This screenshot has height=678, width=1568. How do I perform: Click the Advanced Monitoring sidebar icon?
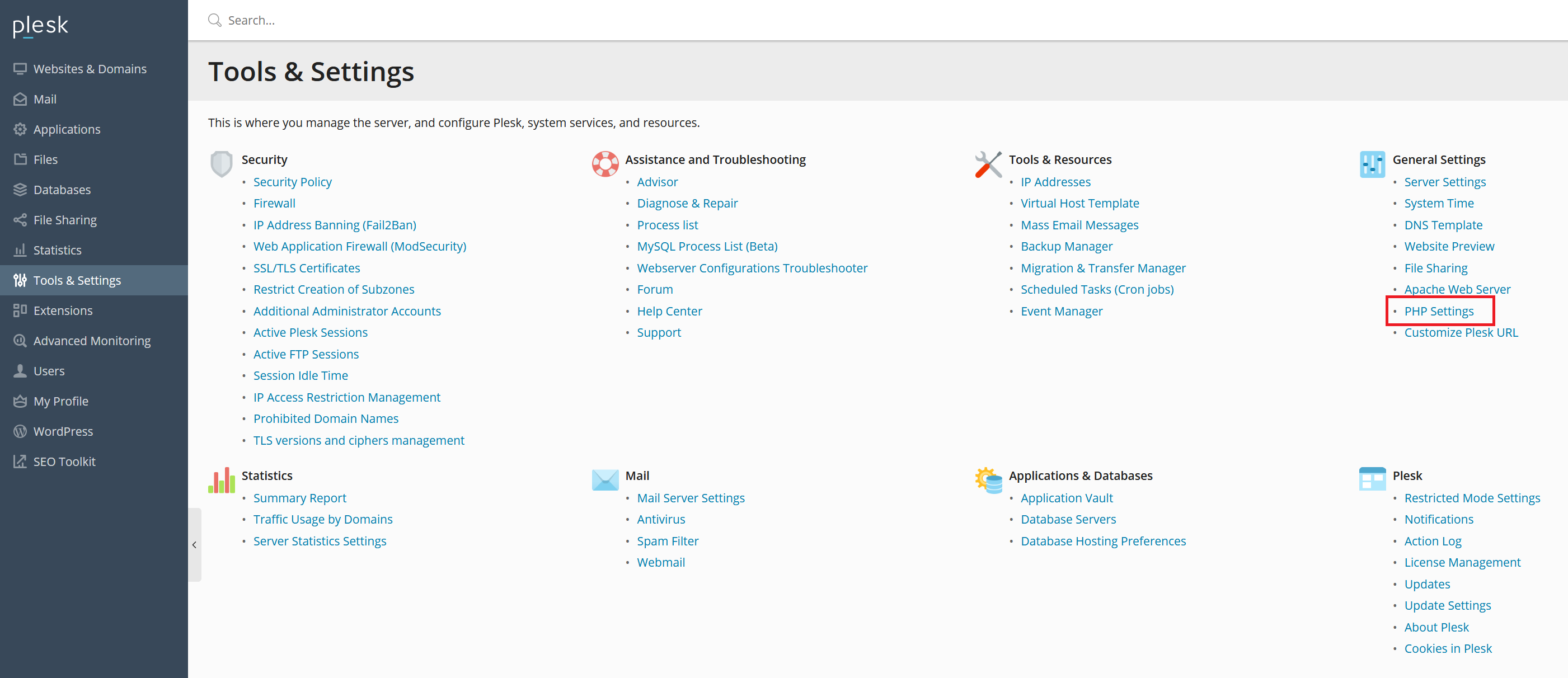click(x=20, y=341)
